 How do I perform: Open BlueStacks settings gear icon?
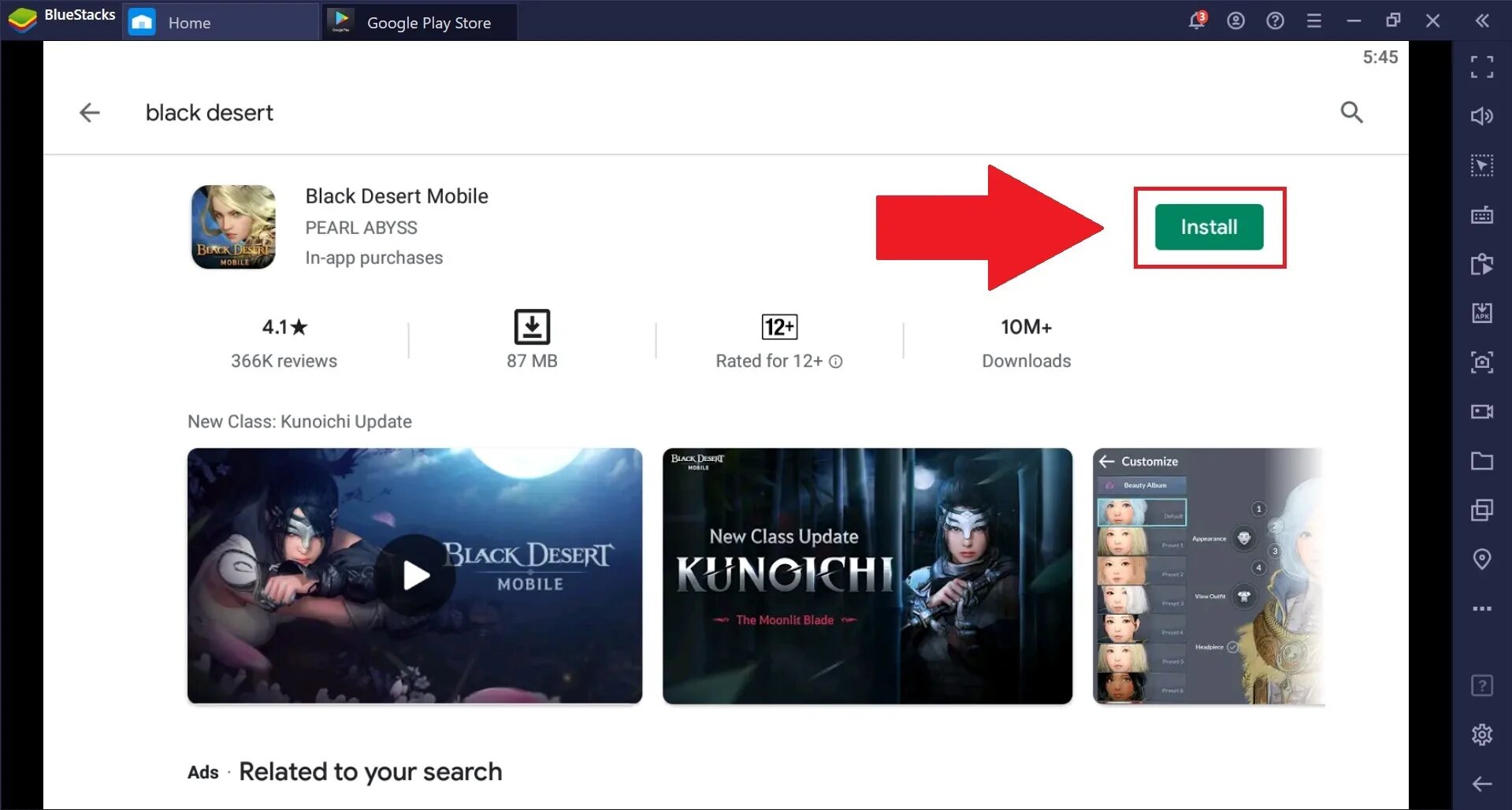1481,734
